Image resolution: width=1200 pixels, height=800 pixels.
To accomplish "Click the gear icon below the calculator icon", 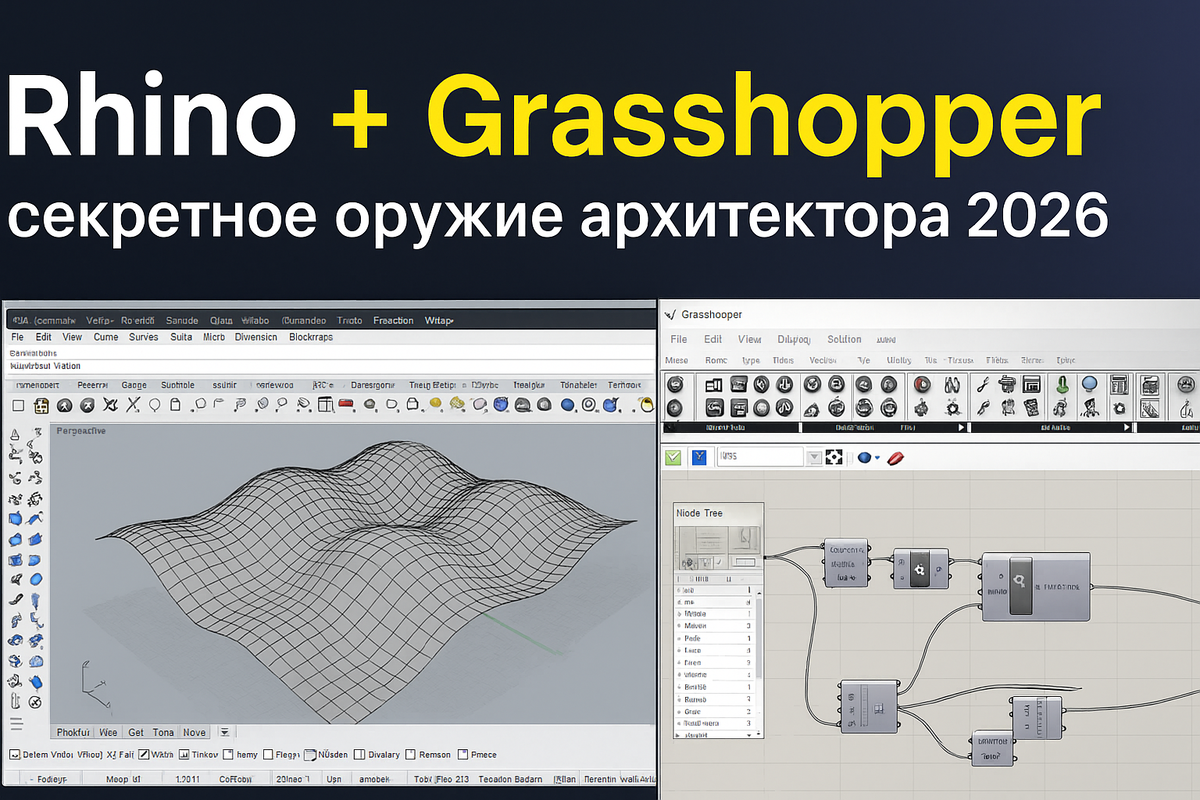I will tap(1119, 407).
